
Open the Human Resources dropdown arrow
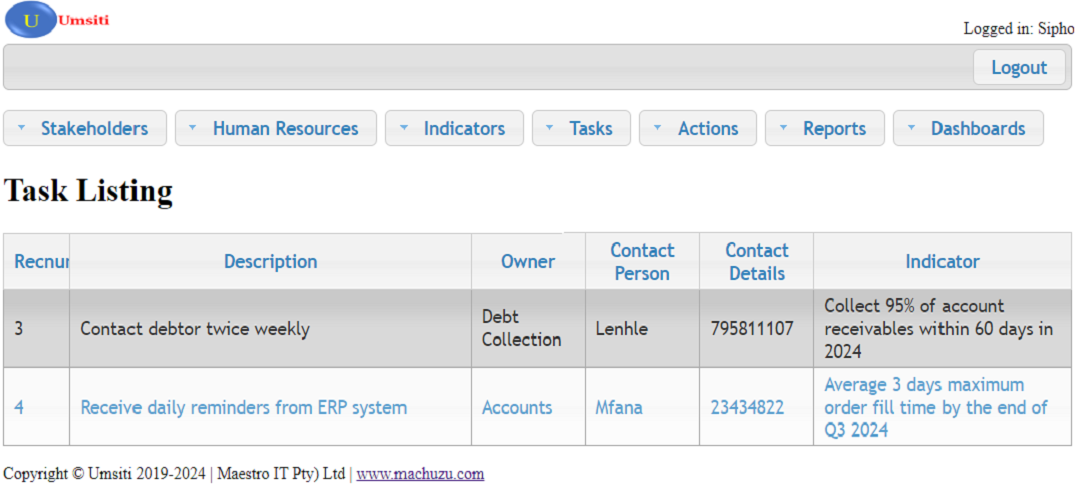(x=193, y=128)
